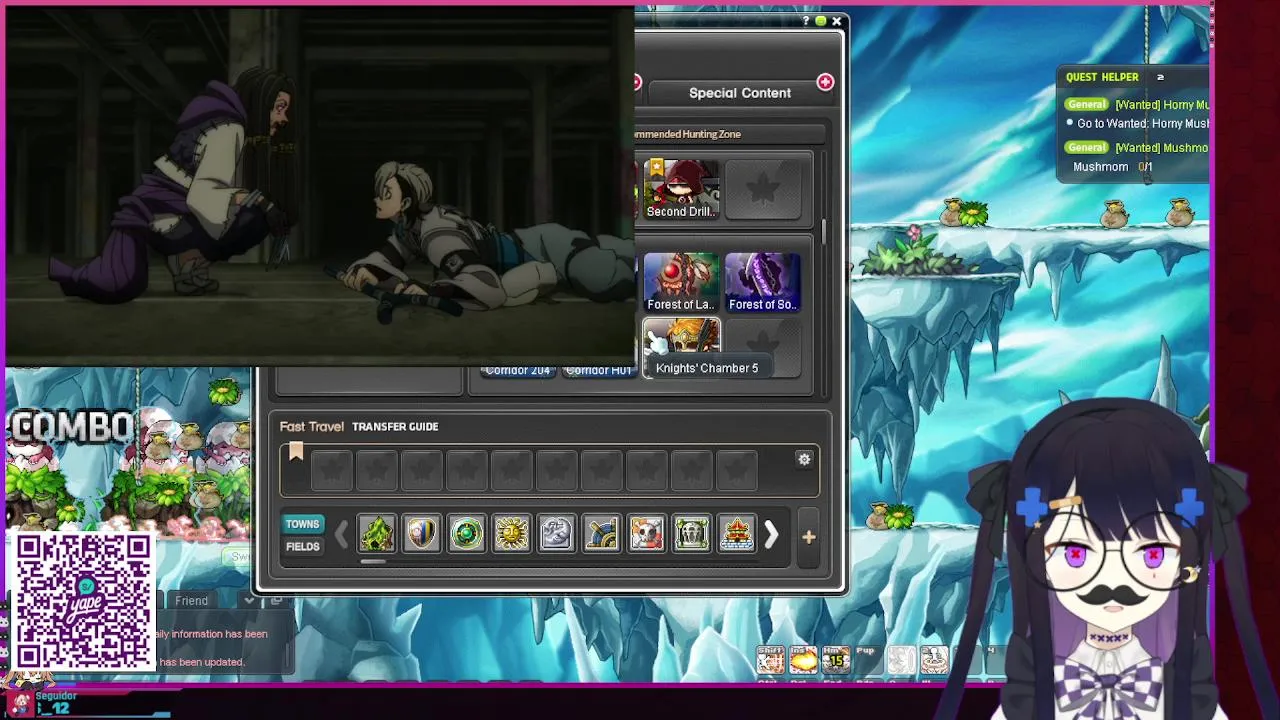Go to previous page of town icons
1280x720 pixels.
coord(341,536)
